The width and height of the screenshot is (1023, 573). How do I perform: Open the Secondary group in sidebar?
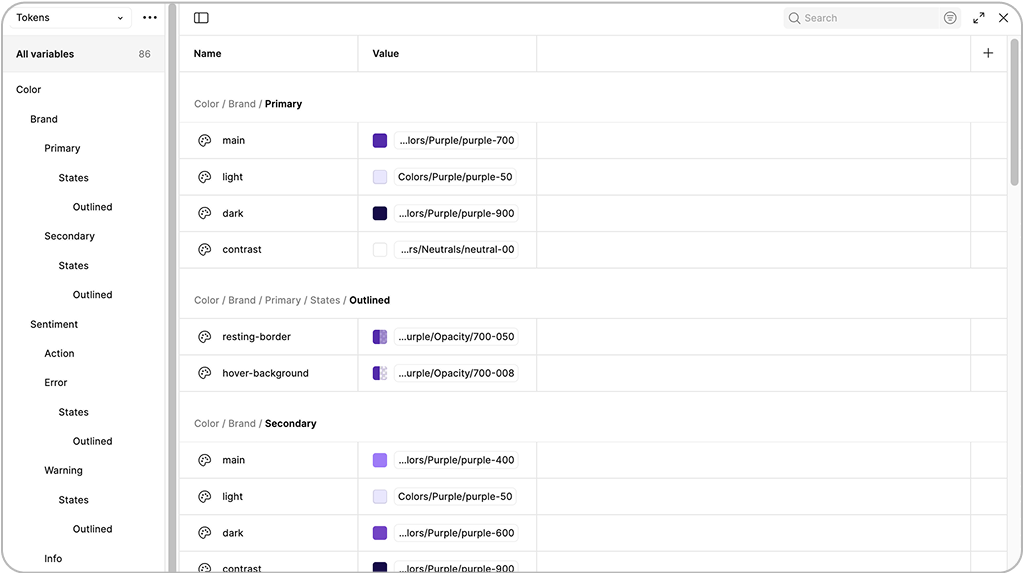(x=69, y=236)
